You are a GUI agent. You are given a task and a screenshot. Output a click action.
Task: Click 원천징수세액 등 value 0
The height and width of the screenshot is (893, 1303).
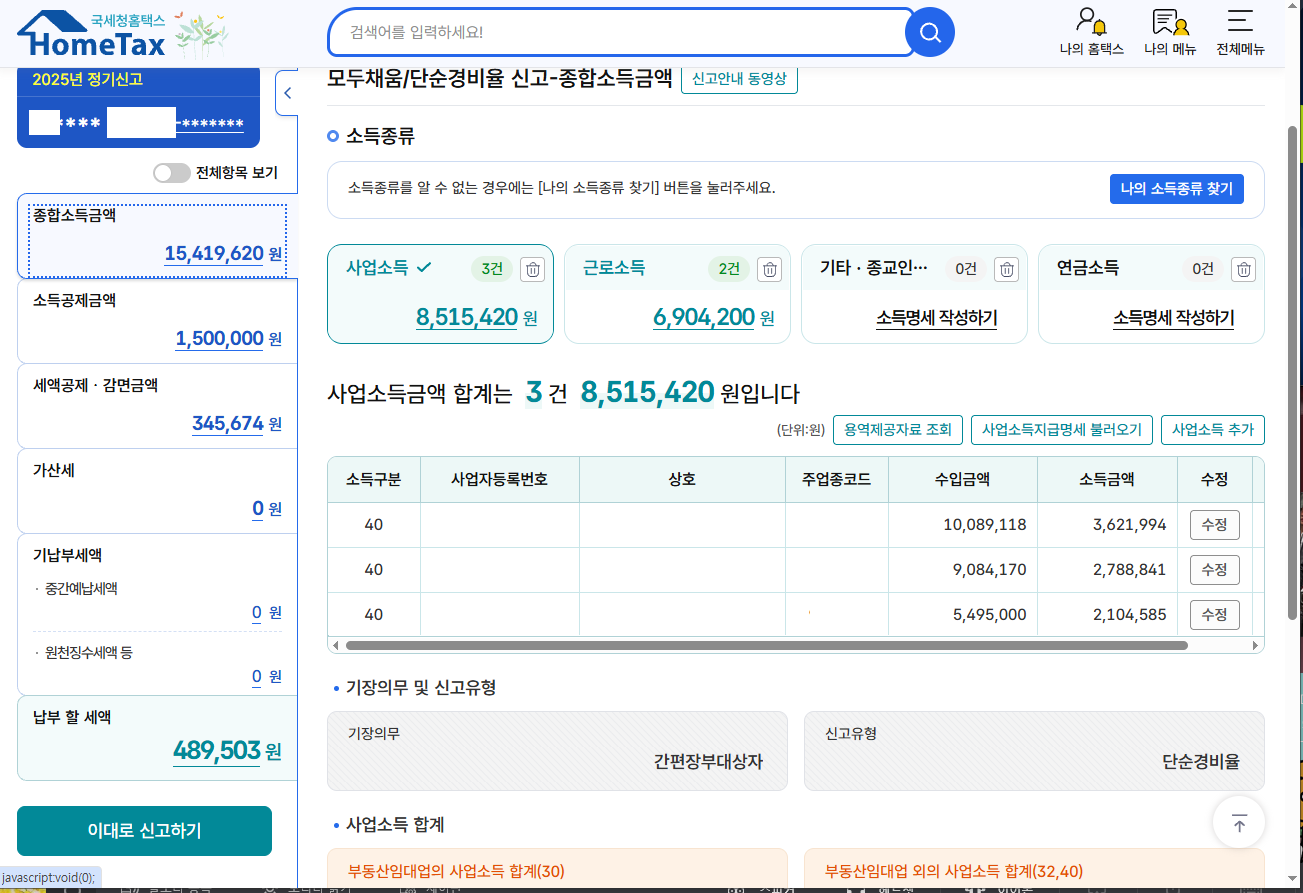257,676
